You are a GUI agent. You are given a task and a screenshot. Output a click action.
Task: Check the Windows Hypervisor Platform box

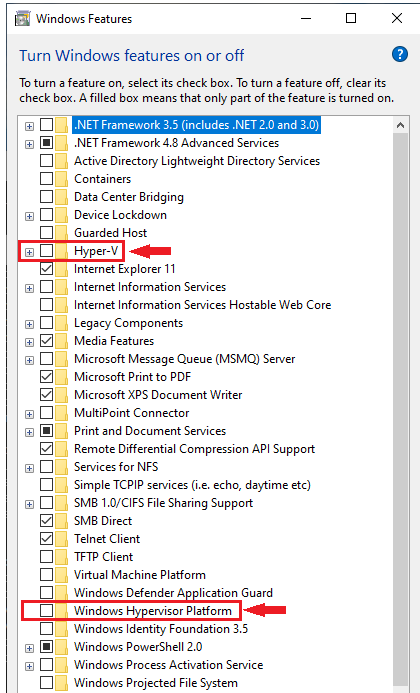pyautogui.click(x=46, y=611)
